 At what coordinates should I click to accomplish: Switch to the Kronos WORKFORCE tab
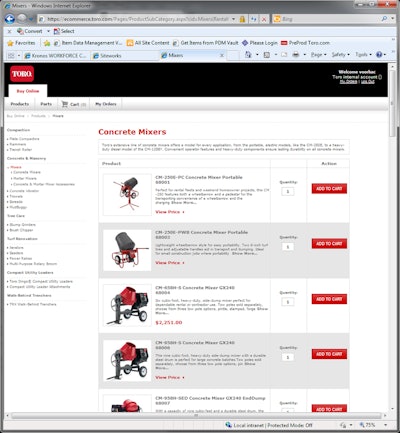coord(56,56)
